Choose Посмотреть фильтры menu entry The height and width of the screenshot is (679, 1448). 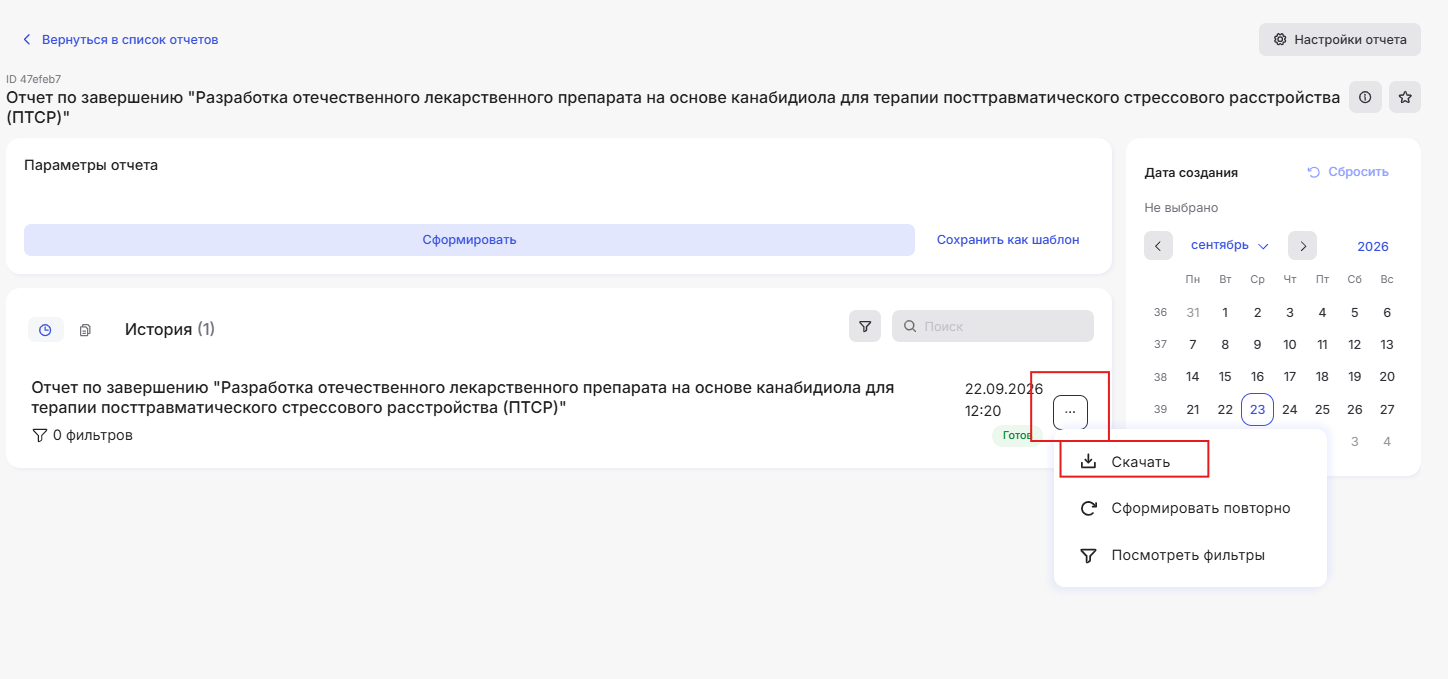coord(1190,555)
